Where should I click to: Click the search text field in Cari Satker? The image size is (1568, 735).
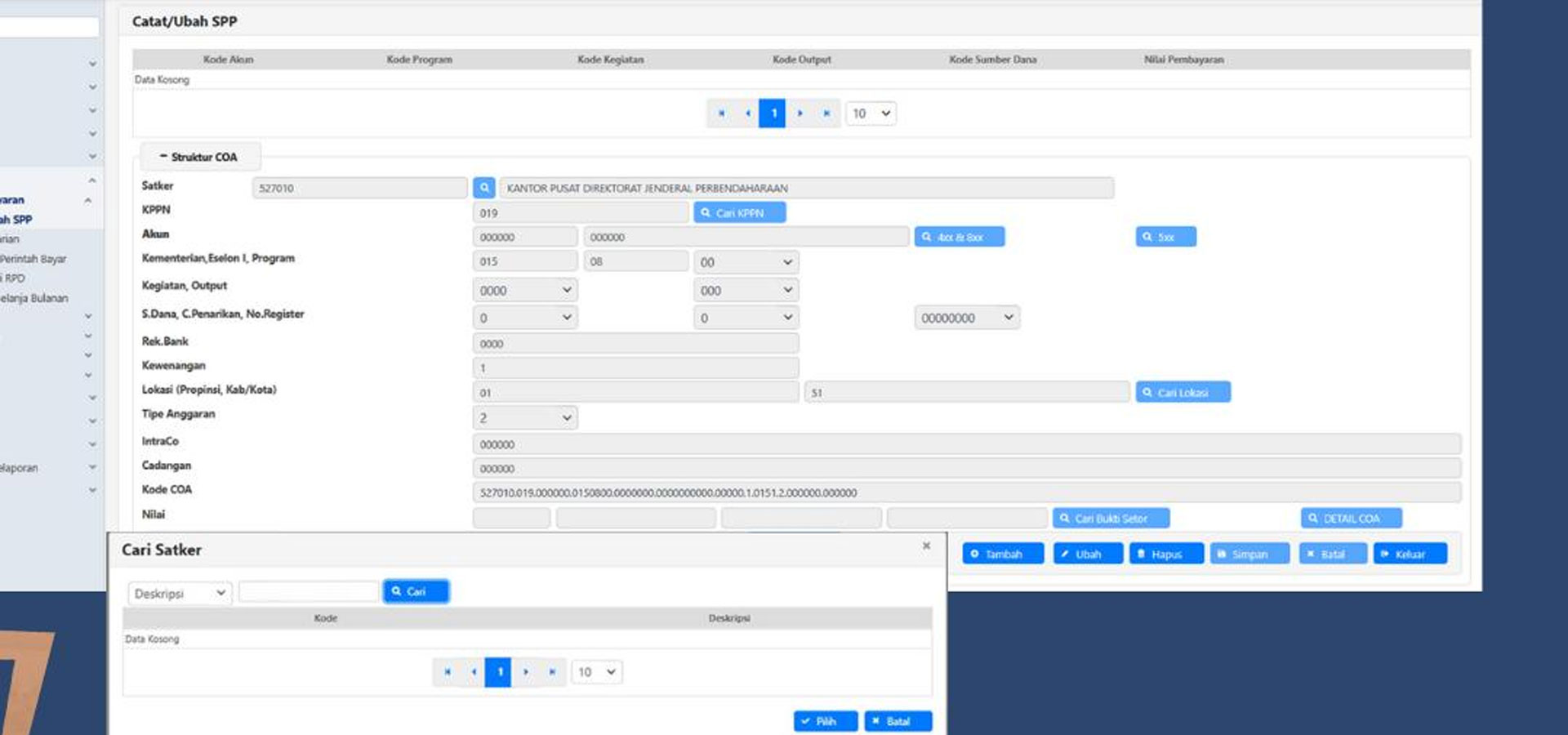tap(308, 592)
